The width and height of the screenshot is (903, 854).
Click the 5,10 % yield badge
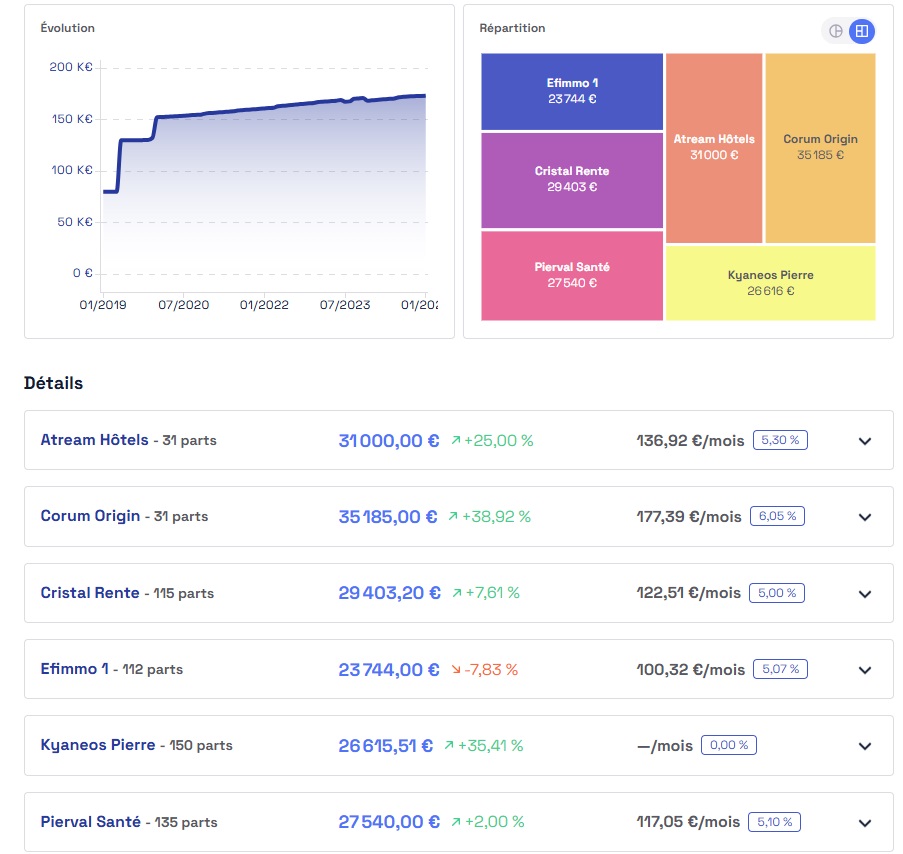[774, 822]
